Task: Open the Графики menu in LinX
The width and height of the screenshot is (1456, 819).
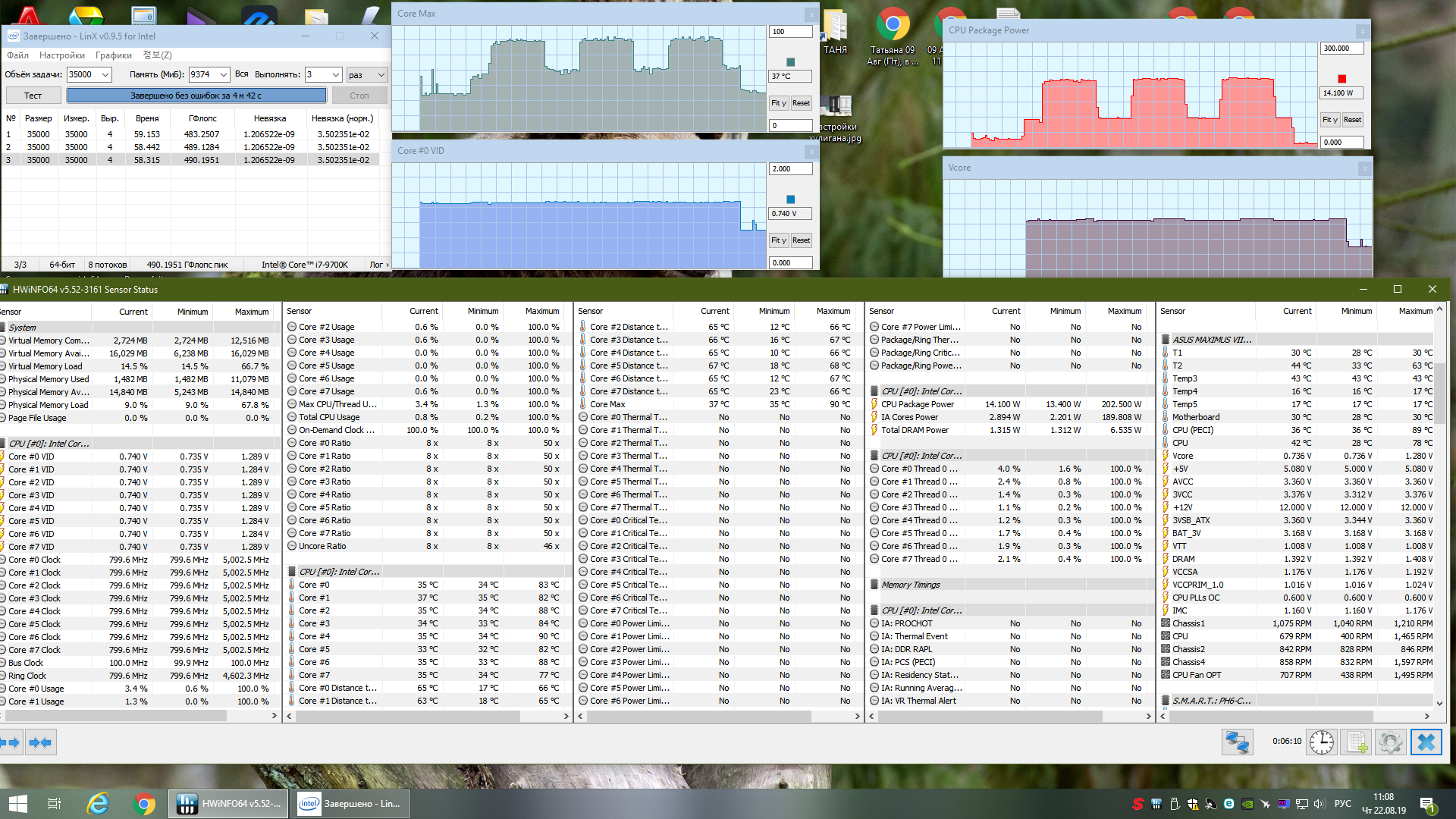Action: point(114,55)
